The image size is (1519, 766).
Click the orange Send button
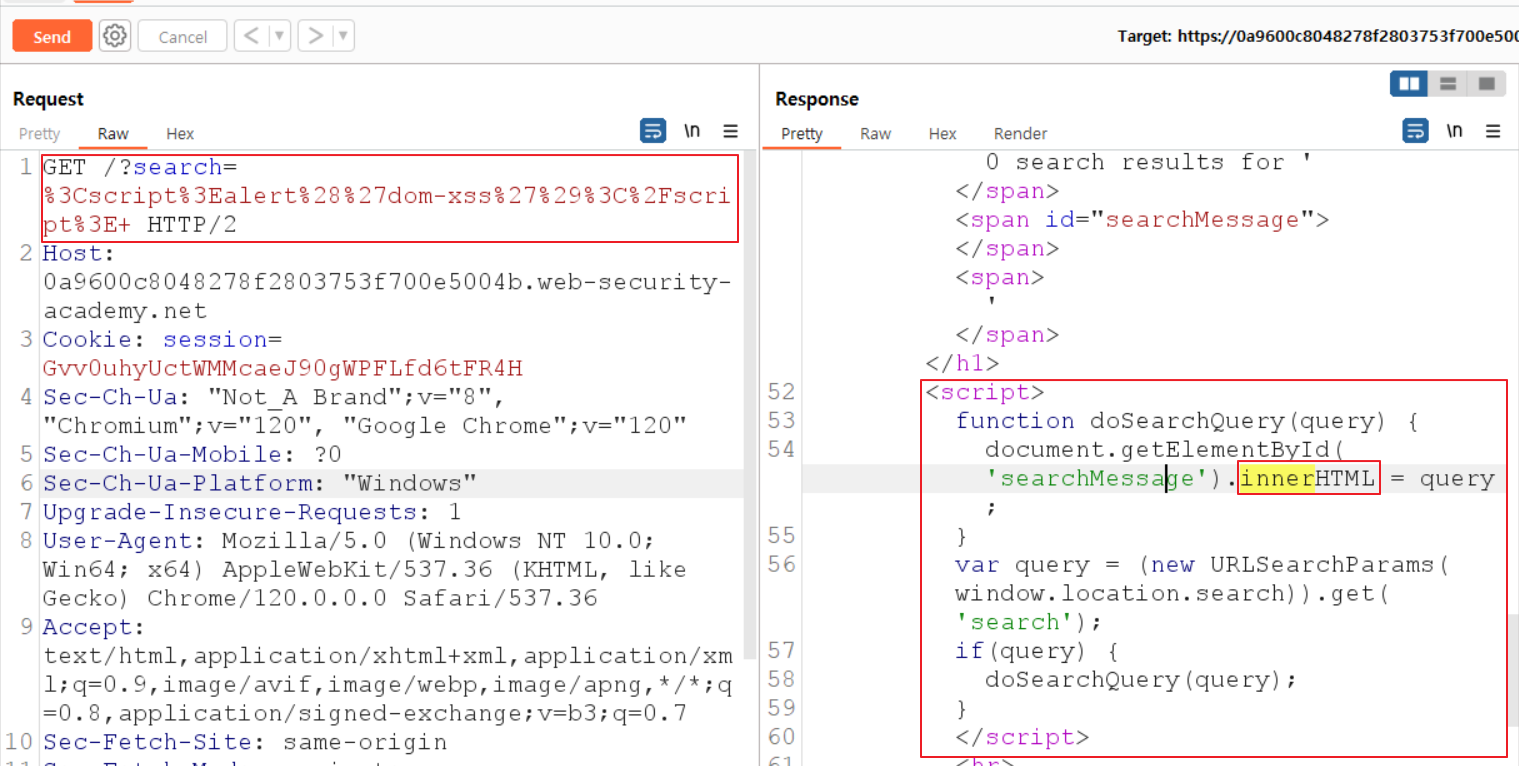point(52,37)
